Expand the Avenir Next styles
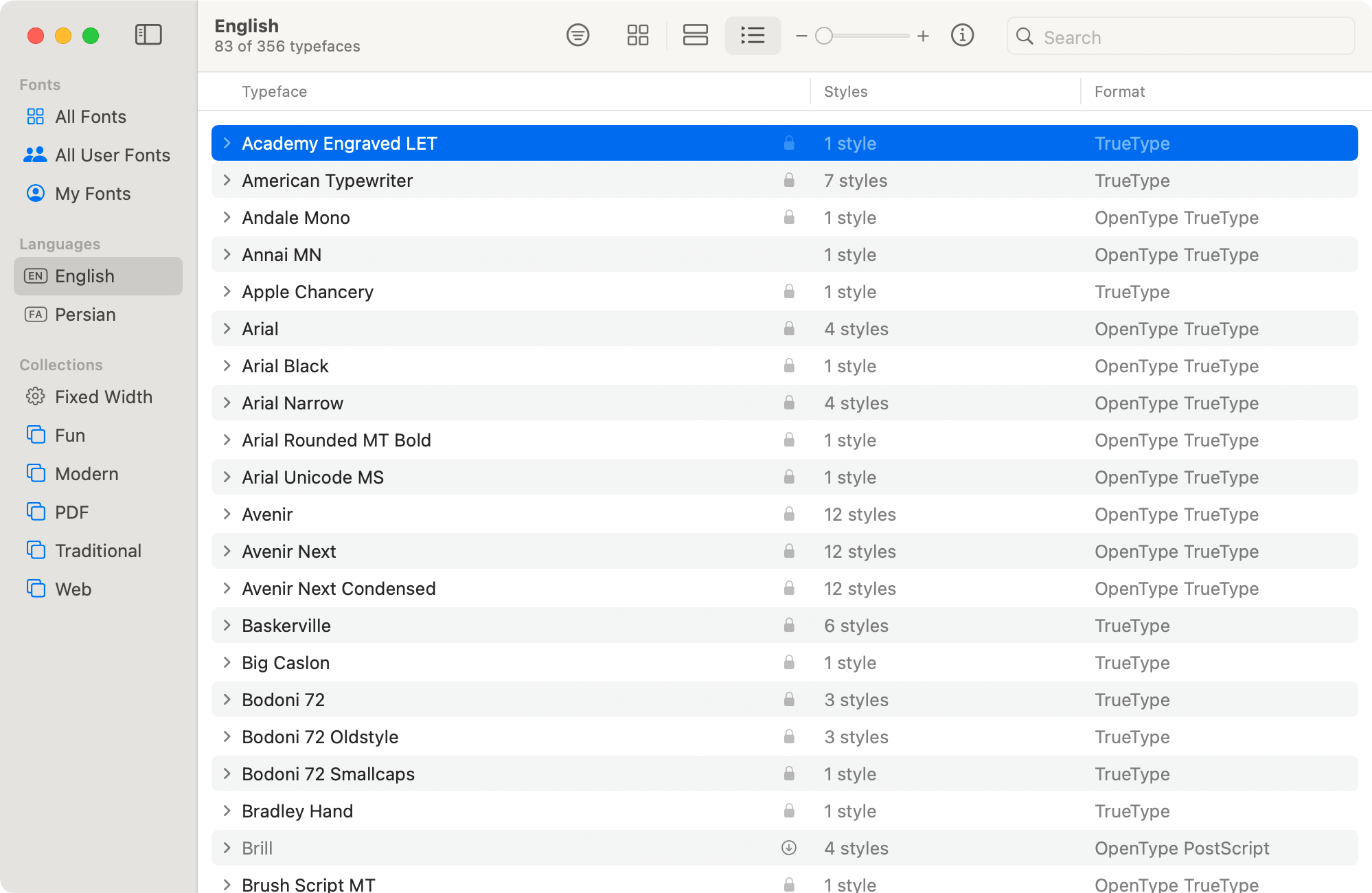 [227, 551]
